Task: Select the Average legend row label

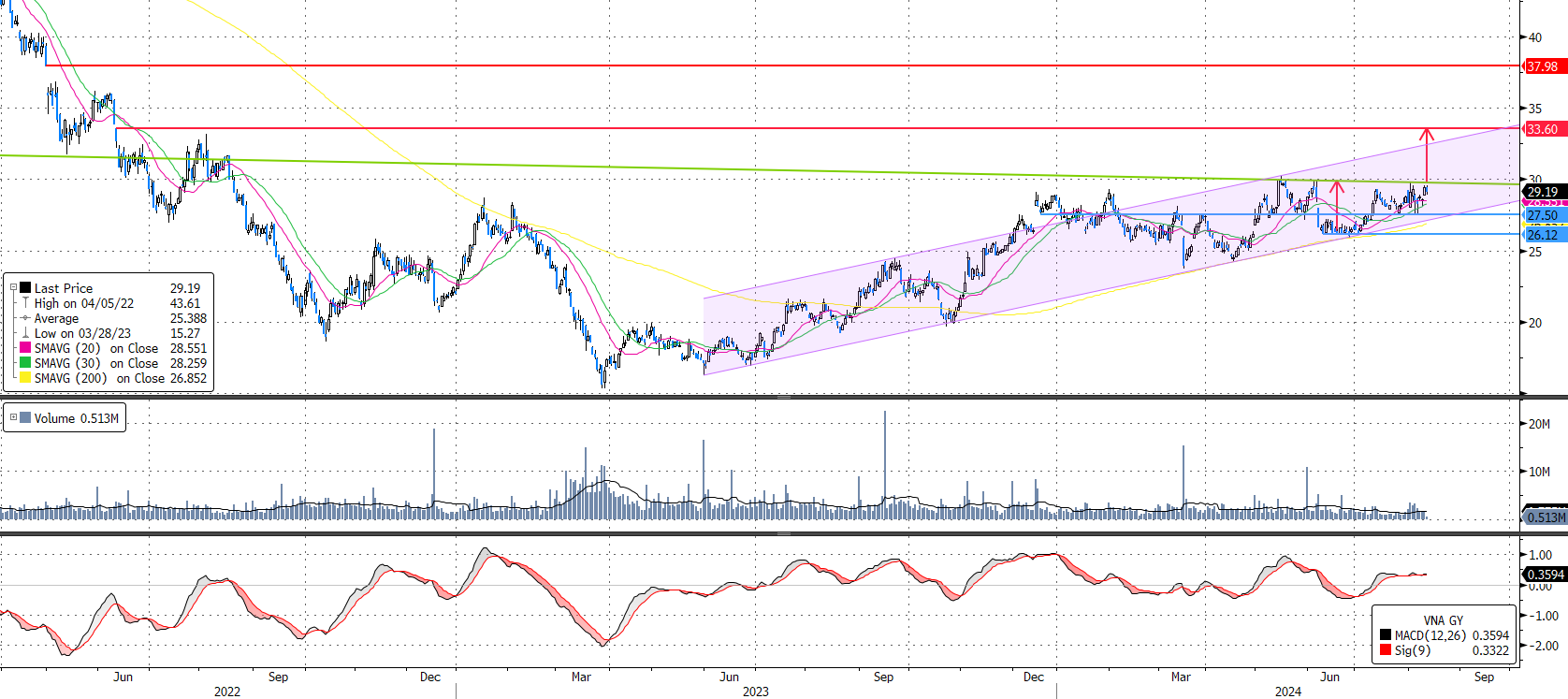Action: click(56, 318)
